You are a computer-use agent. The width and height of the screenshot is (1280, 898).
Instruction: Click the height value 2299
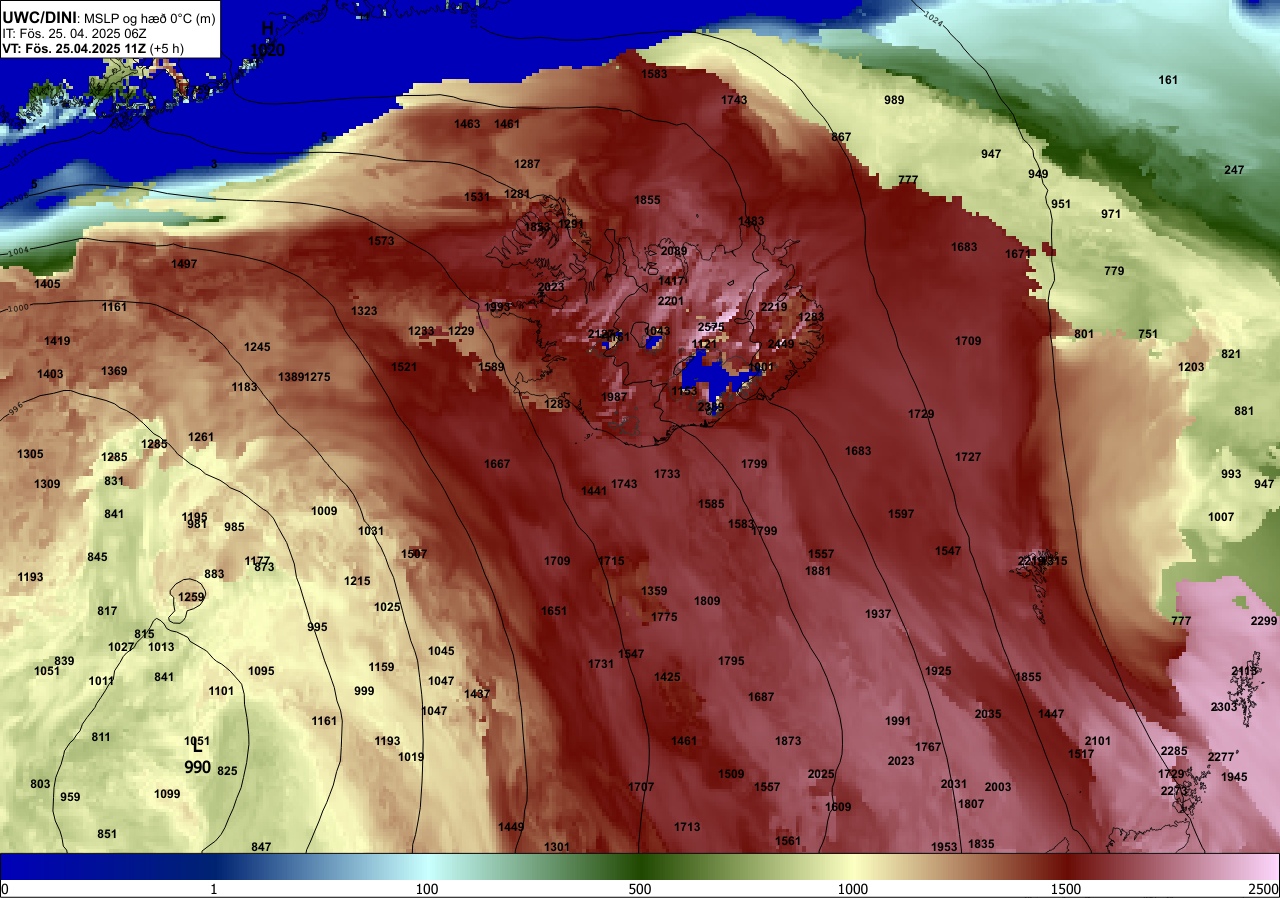click(1264, 621)
